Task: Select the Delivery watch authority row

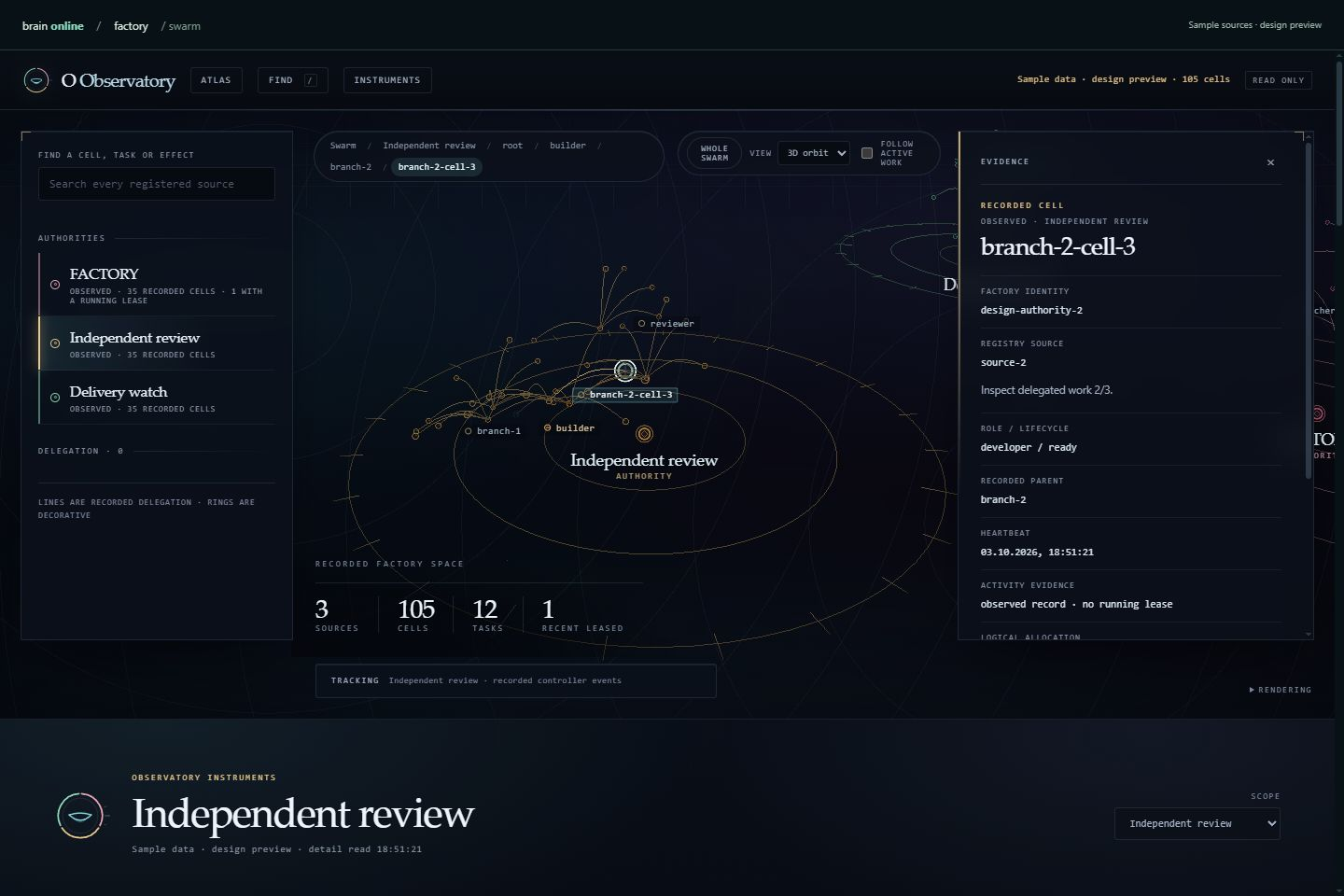Action: (157, 398)
